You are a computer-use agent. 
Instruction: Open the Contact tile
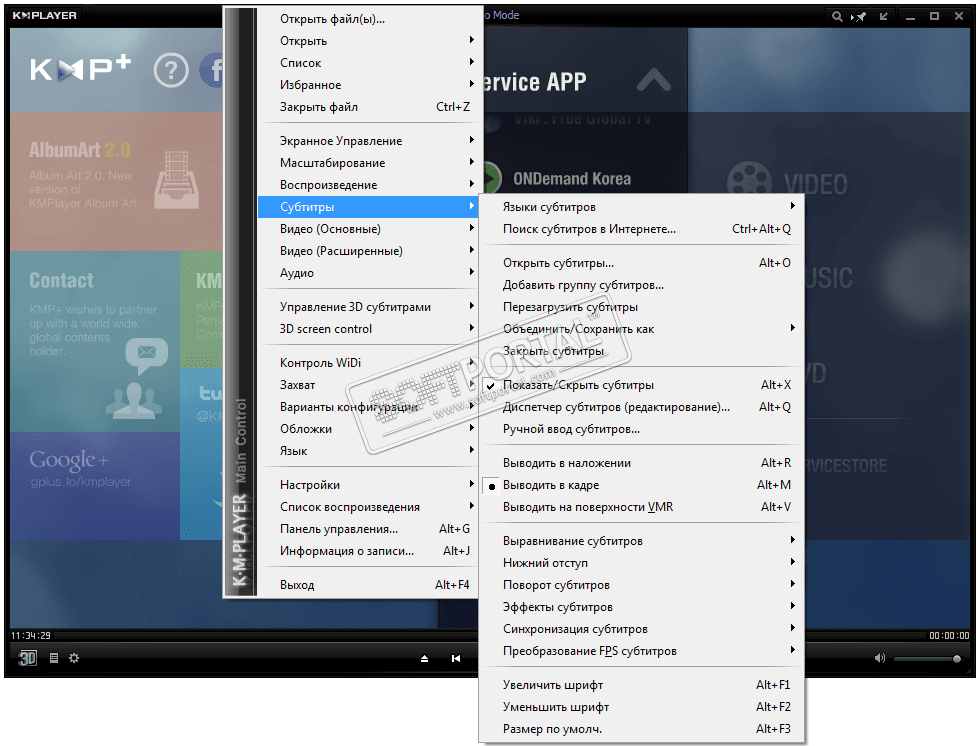[x=95, y=341]
